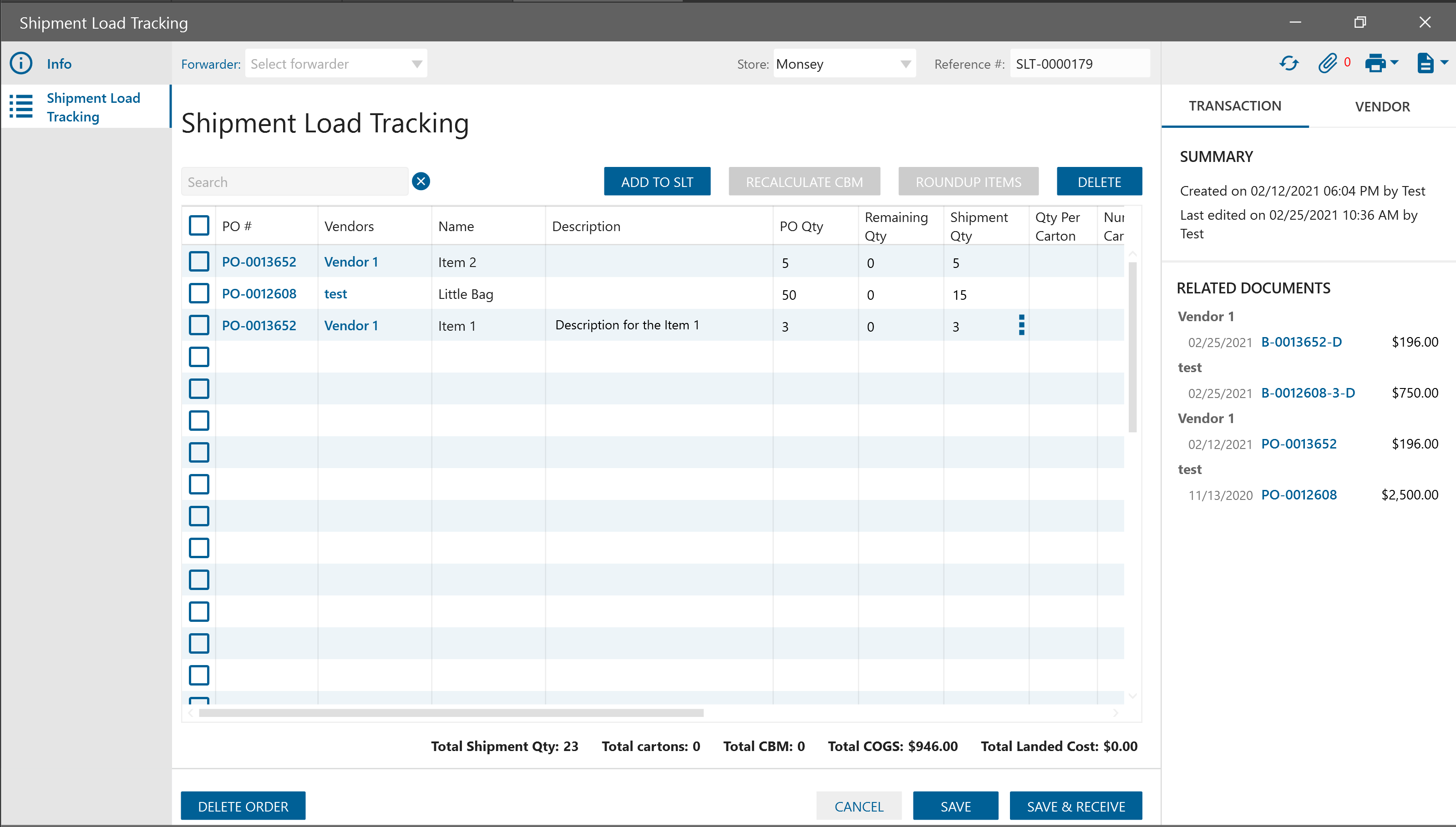Image resolution: width=1456 pixels, height=827 pixels.
Task: Open the Store dropdown showing Monsey
Action: 905,64
